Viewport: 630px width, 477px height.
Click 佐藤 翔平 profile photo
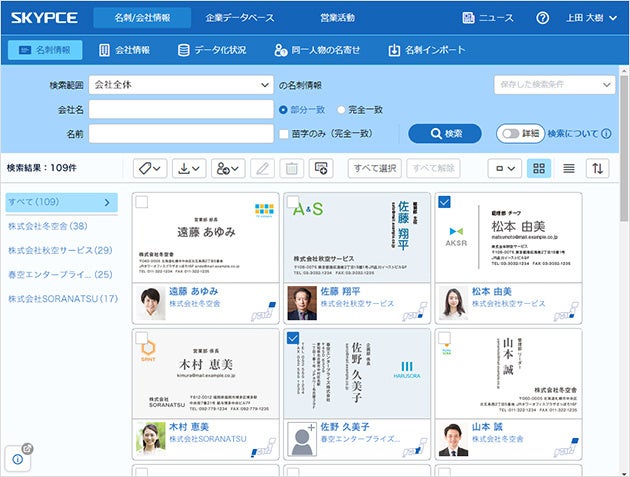[302, 303]
